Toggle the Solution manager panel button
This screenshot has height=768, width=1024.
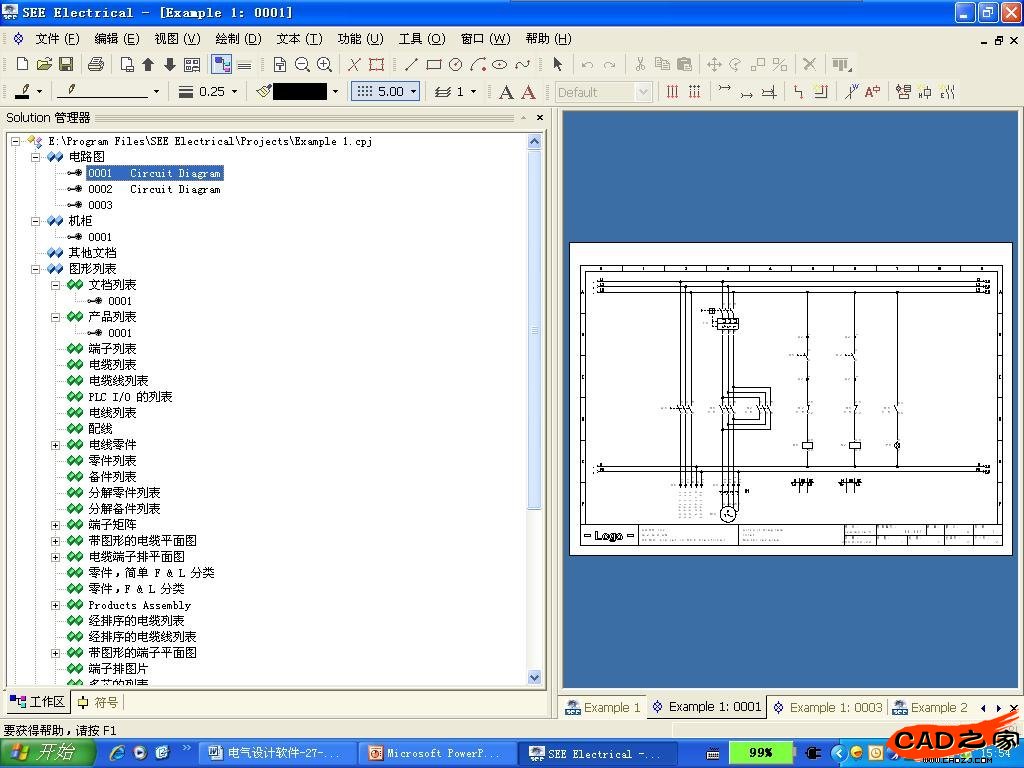point(222,64)
